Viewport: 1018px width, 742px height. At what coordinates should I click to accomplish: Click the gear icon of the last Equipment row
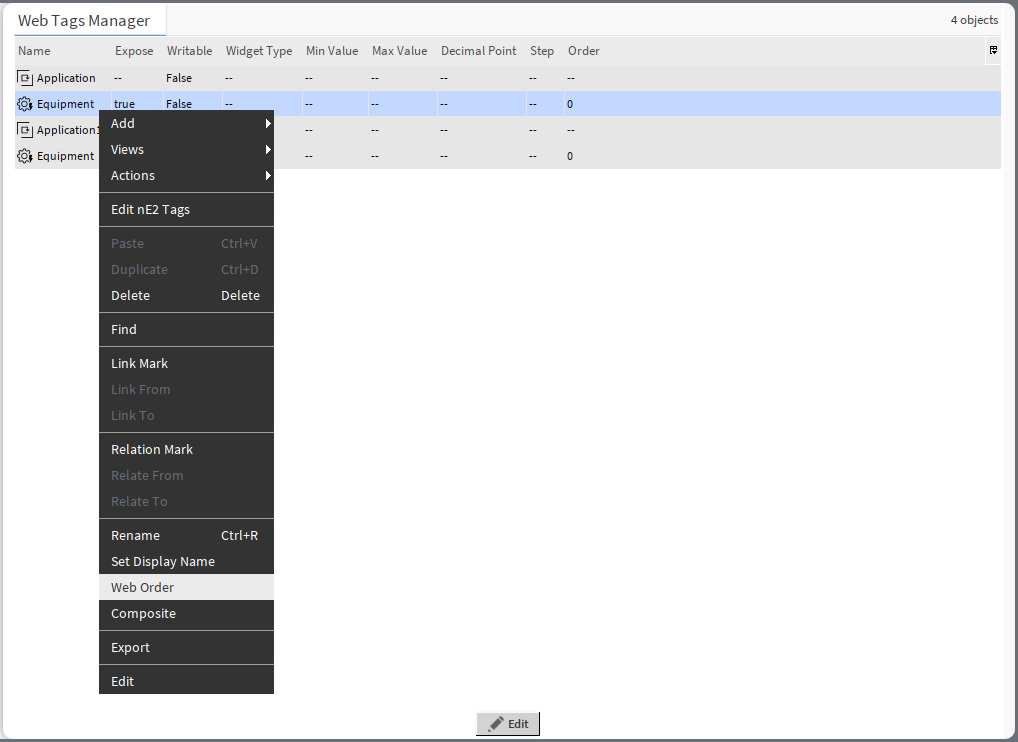coord(25,156)
